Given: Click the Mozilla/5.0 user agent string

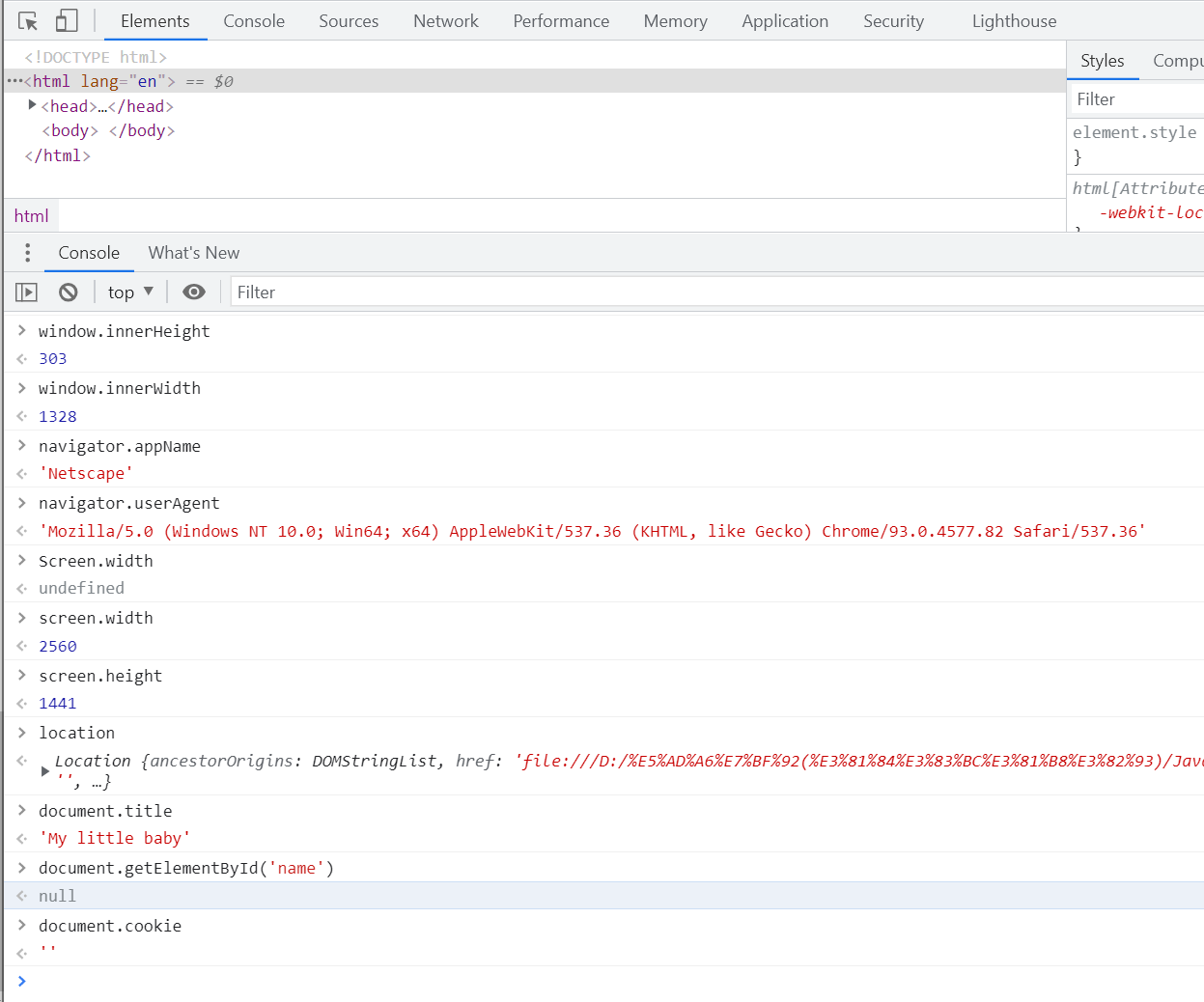Looking at the screenshot, I should 593,531.
